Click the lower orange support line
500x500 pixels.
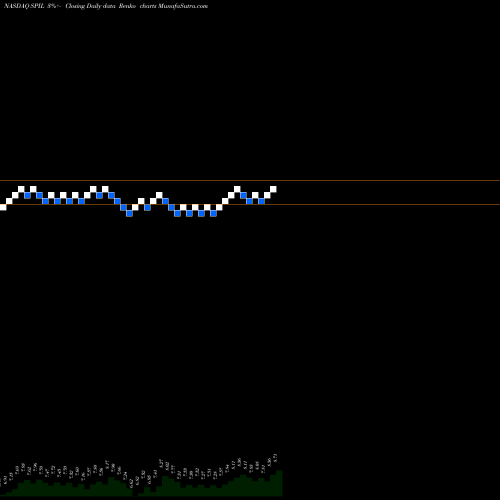coord(250,204)
